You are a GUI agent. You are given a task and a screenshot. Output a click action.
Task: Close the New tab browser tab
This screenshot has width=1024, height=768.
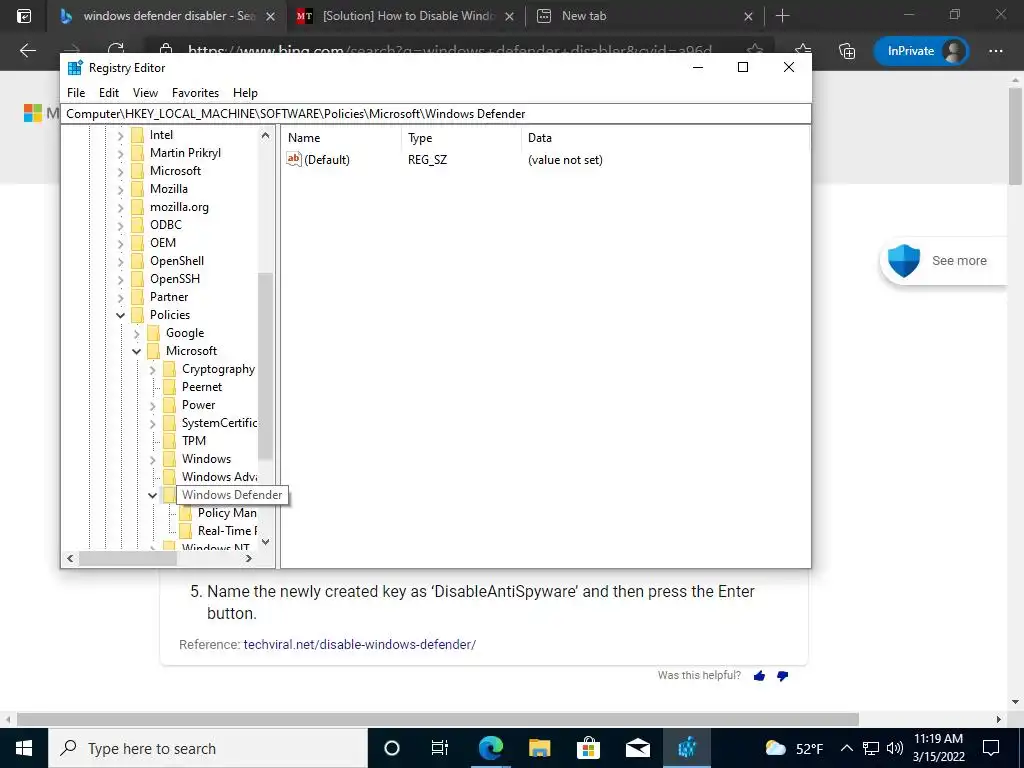(748, 16)
